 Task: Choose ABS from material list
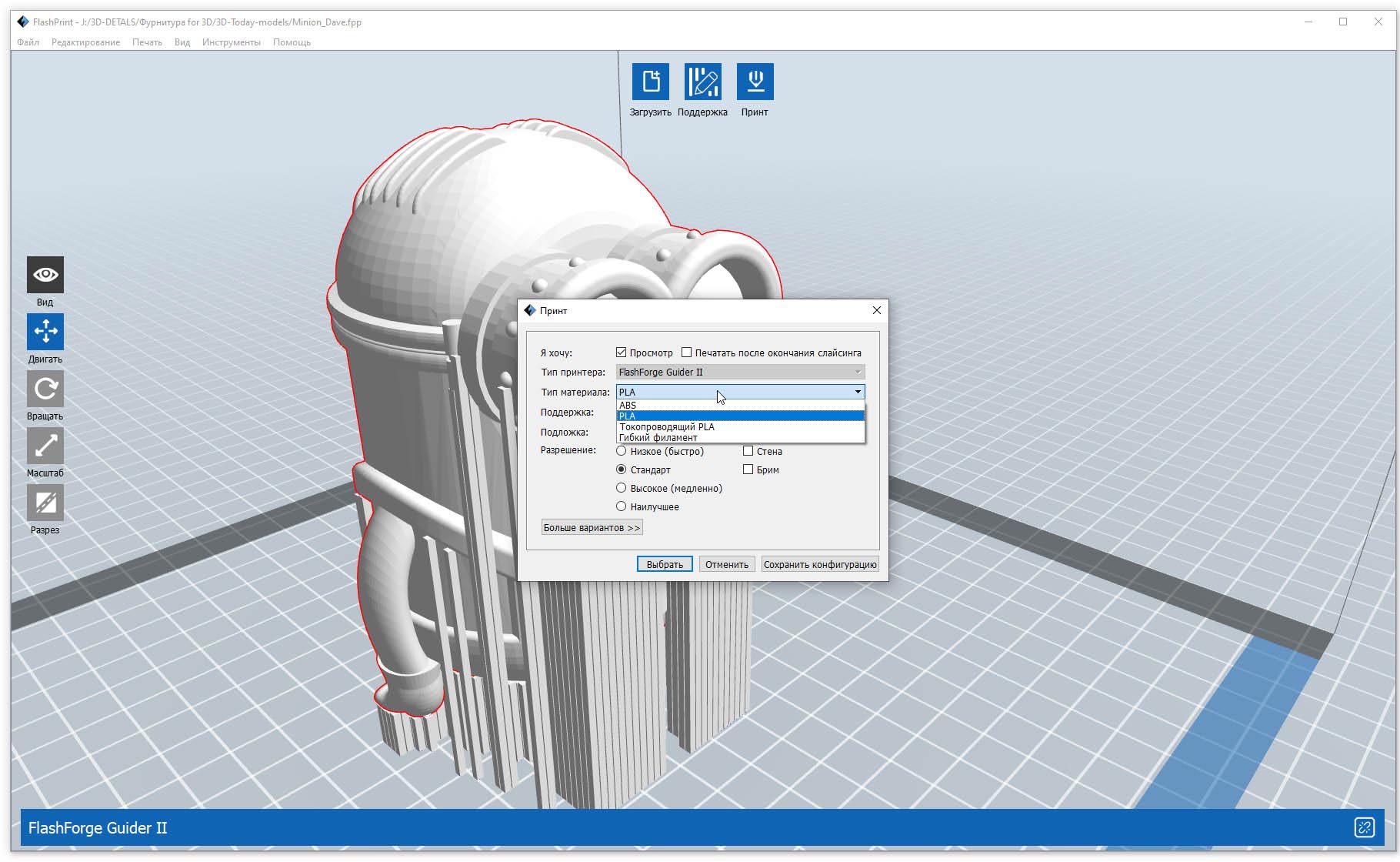coord(741,405)
